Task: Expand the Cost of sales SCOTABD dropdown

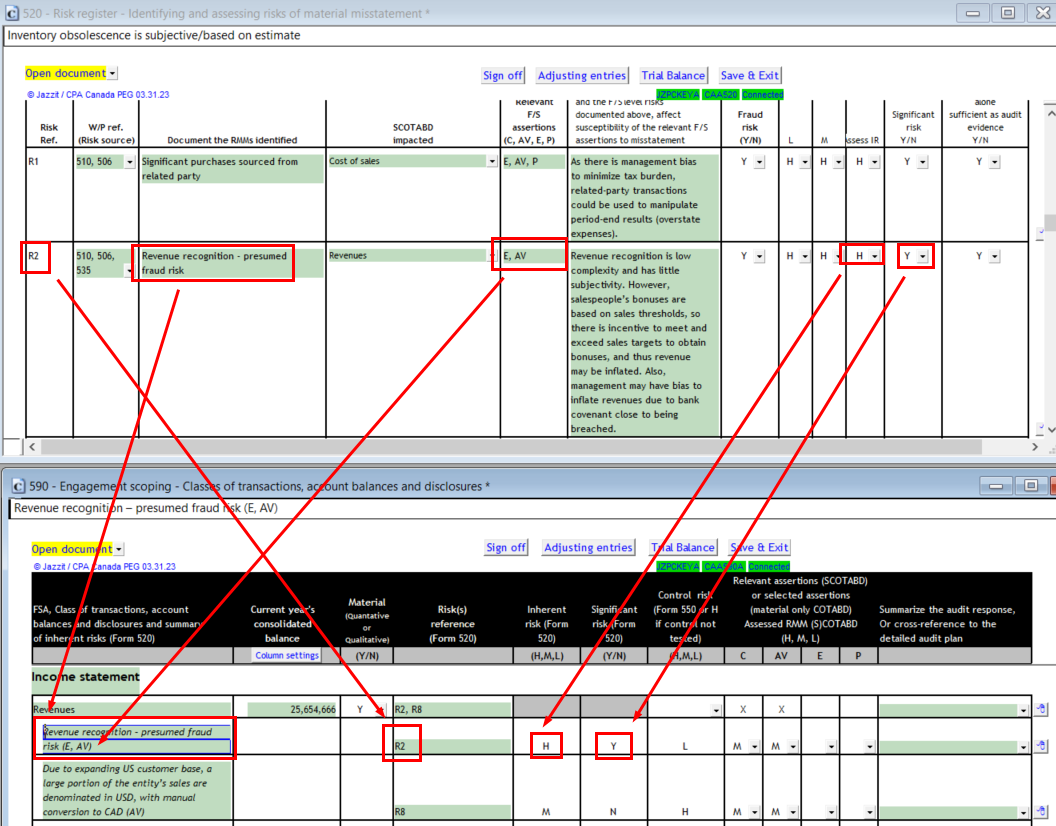Action: coord(492,162)
